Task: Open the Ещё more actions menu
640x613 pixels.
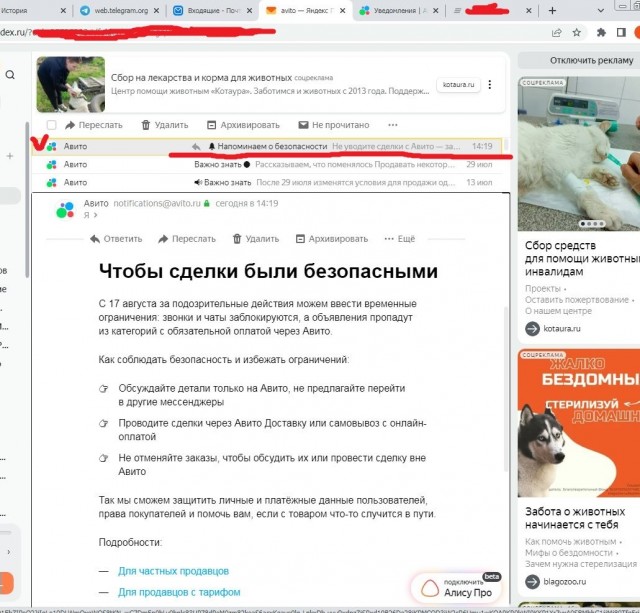Action: [400, 239]
